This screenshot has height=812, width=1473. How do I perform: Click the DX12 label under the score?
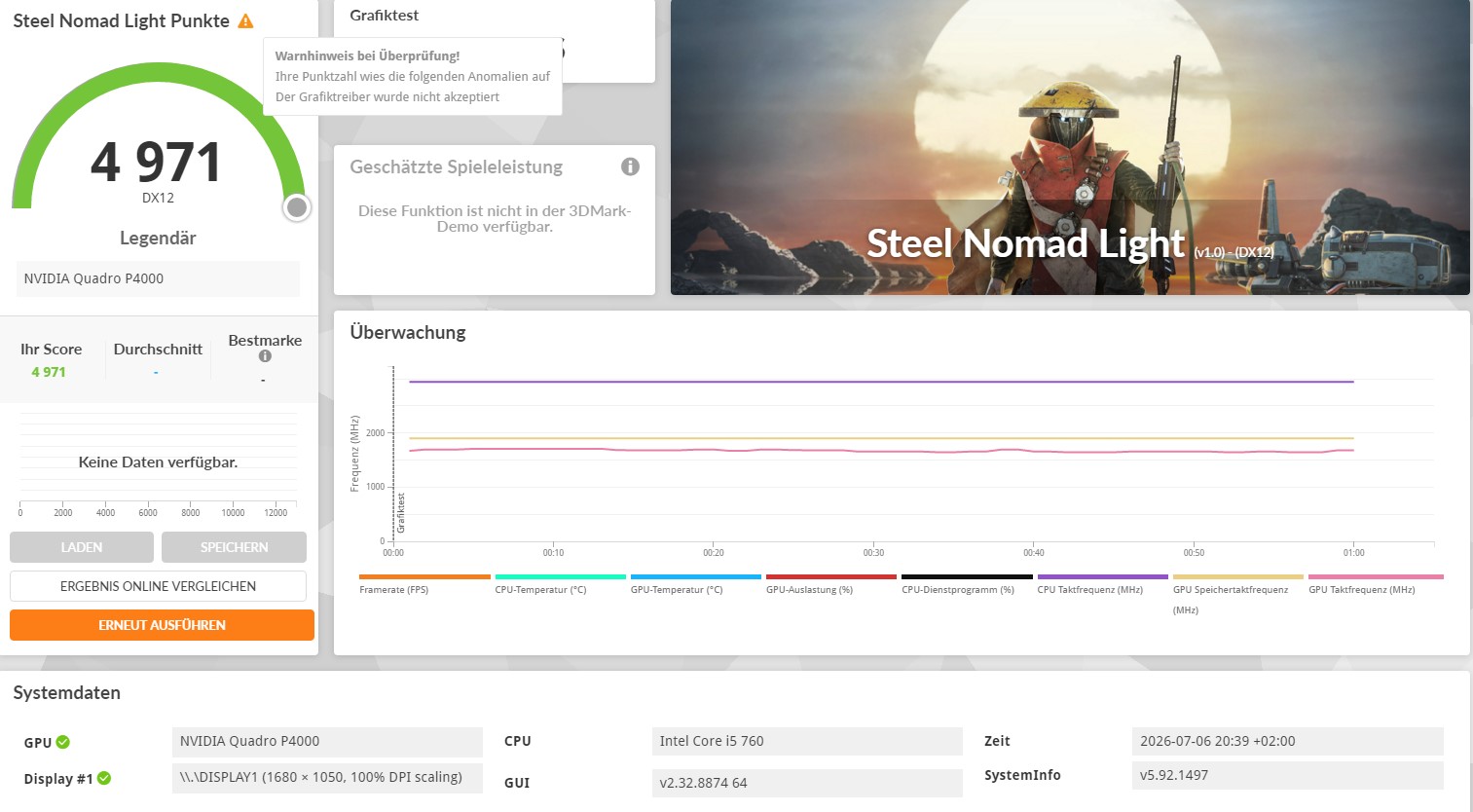point(158,198)
